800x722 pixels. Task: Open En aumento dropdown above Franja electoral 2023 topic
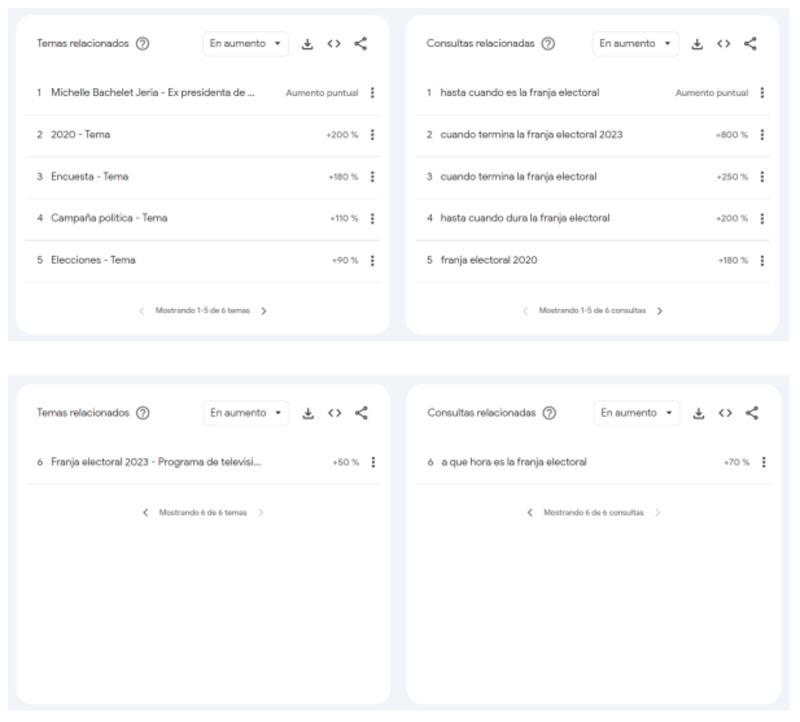click(246, 413)
